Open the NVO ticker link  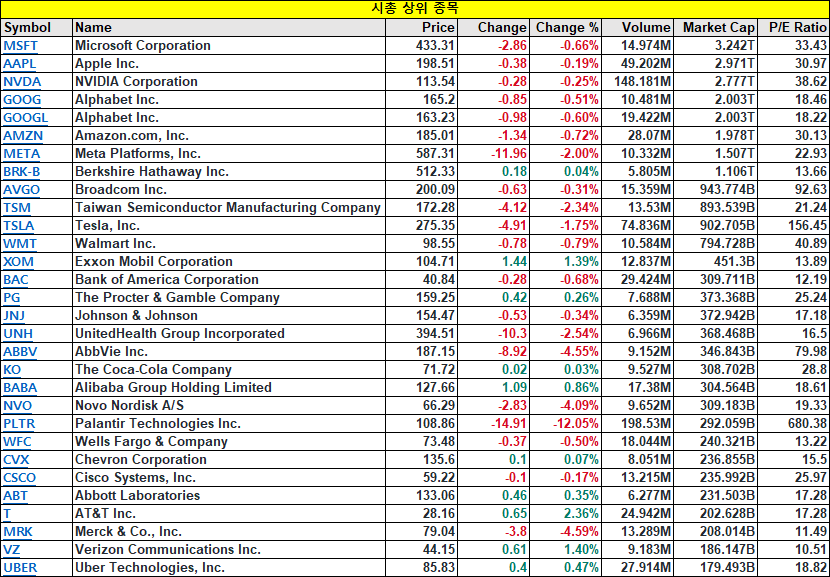pos(17,405)
